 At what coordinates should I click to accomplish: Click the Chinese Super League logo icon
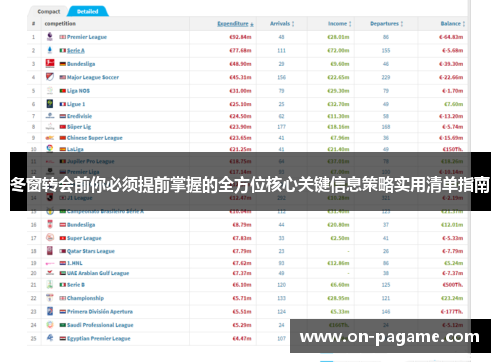coord(50,138)
